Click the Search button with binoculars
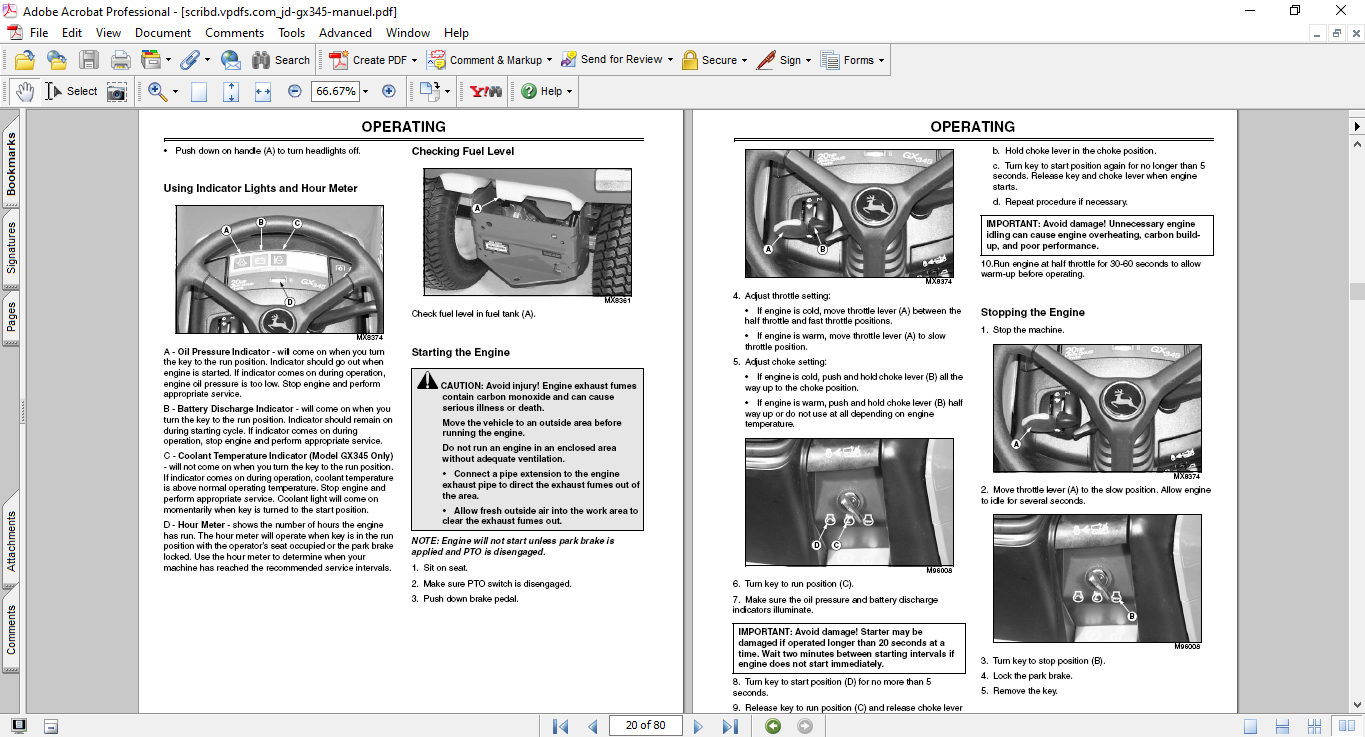Screen dimensions: 1365x737 click(x=281, y=60)
